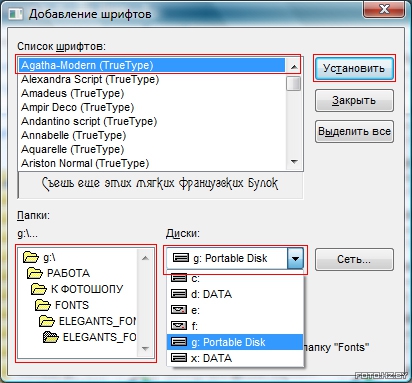Click the f: removable drive icon

pos(179,325)
